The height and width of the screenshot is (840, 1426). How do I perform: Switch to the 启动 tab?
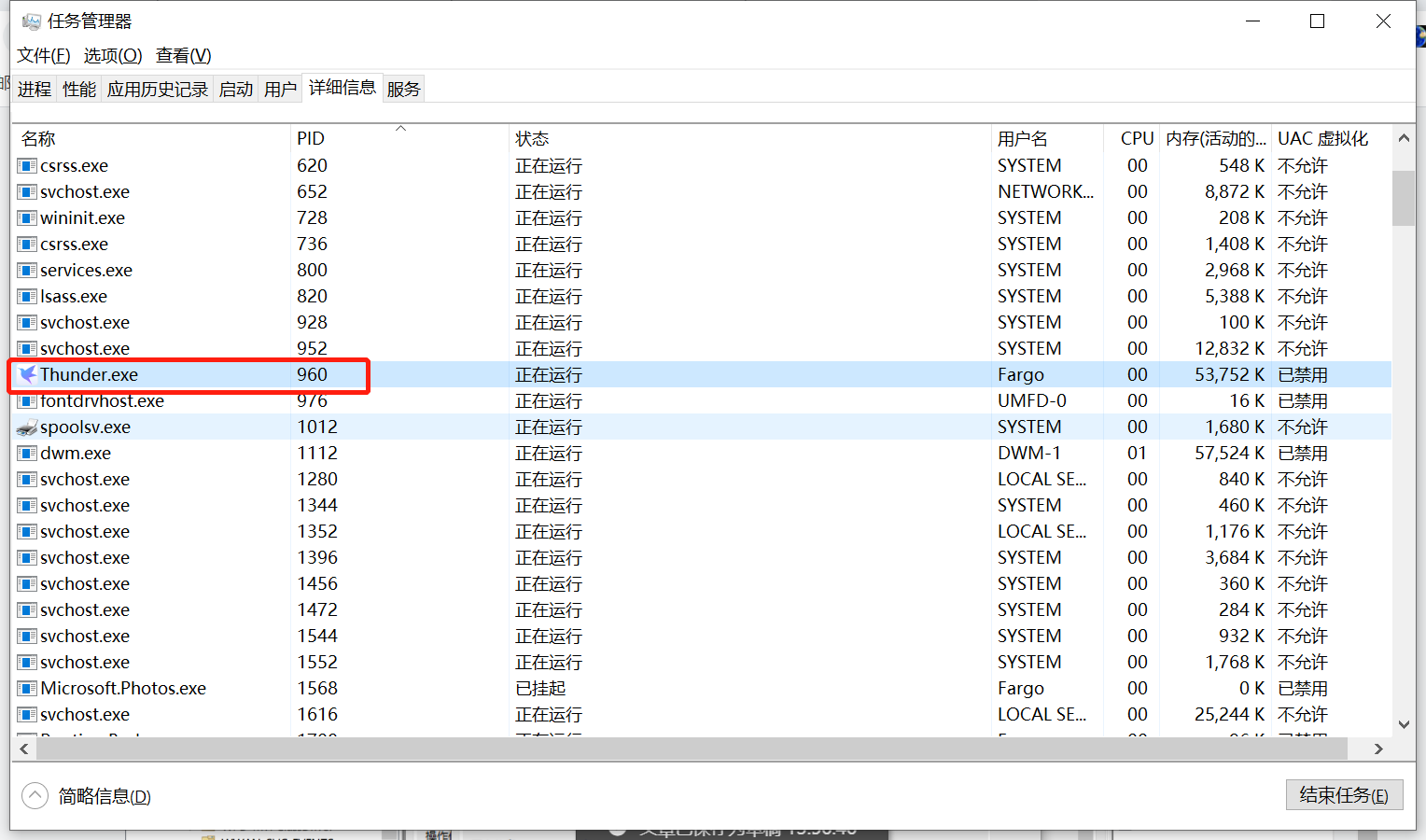pyautogui.click(x=235, y=88)
